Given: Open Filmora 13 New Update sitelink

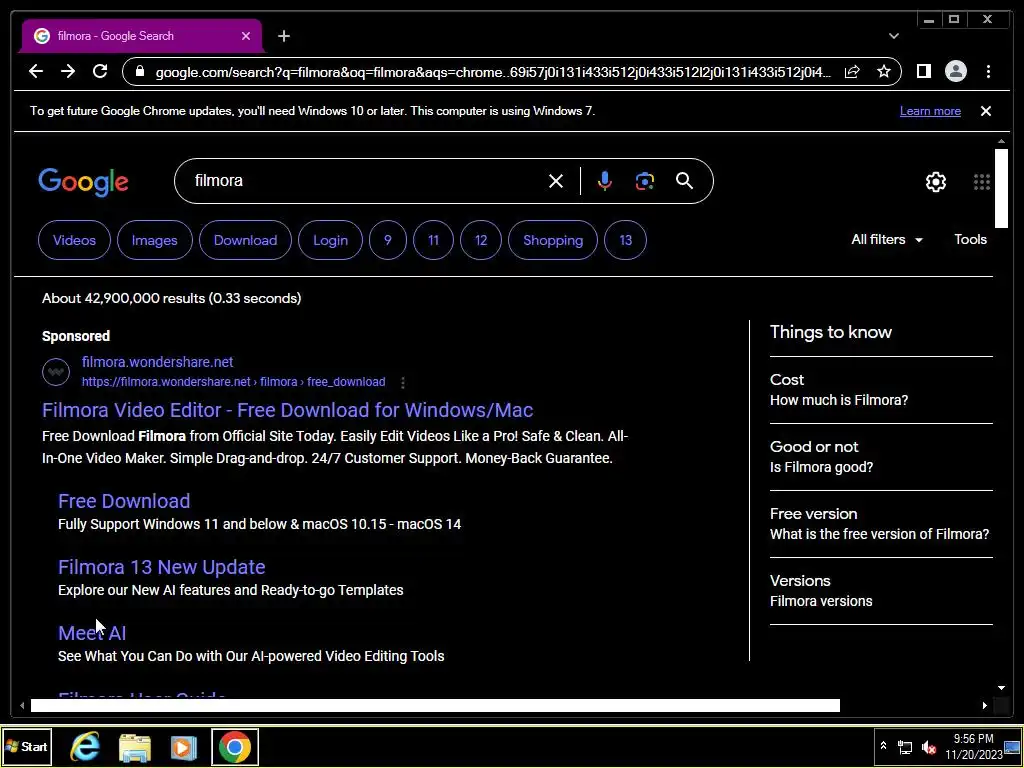Looking at the screenshot, I should click(x=161, y=567).
